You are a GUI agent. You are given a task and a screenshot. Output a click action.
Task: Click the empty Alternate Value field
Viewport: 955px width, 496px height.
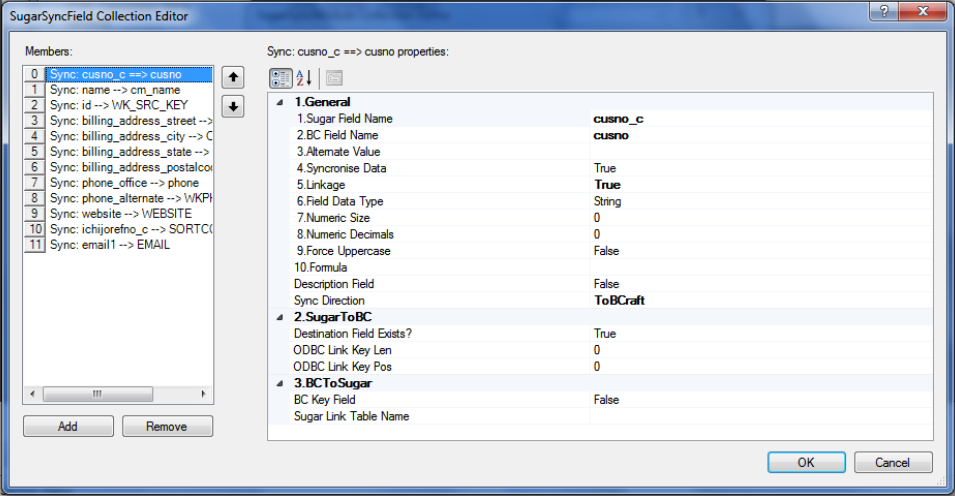(761, 152)
